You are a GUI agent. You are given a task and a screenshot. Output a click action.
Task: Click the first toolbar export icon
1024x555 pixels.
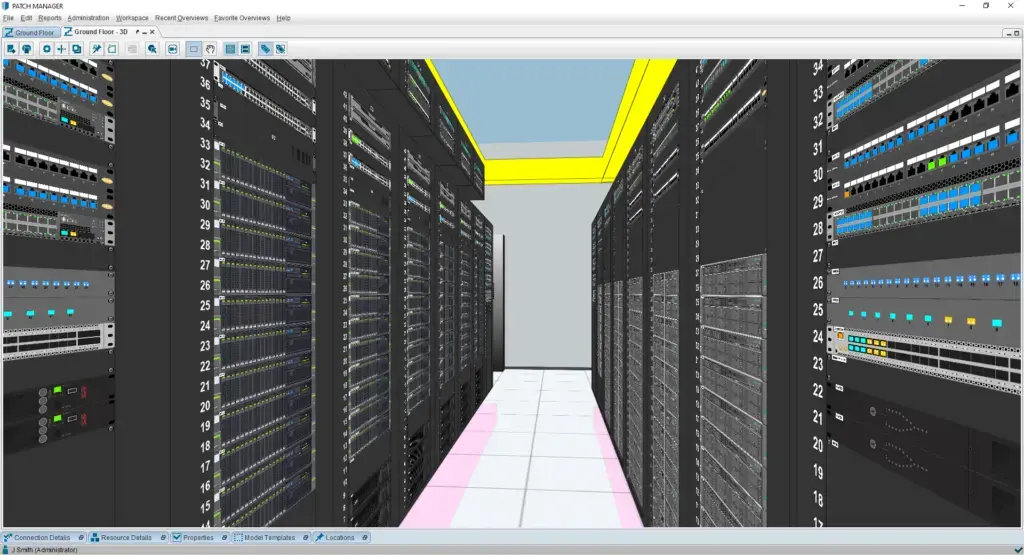(11, 48)
